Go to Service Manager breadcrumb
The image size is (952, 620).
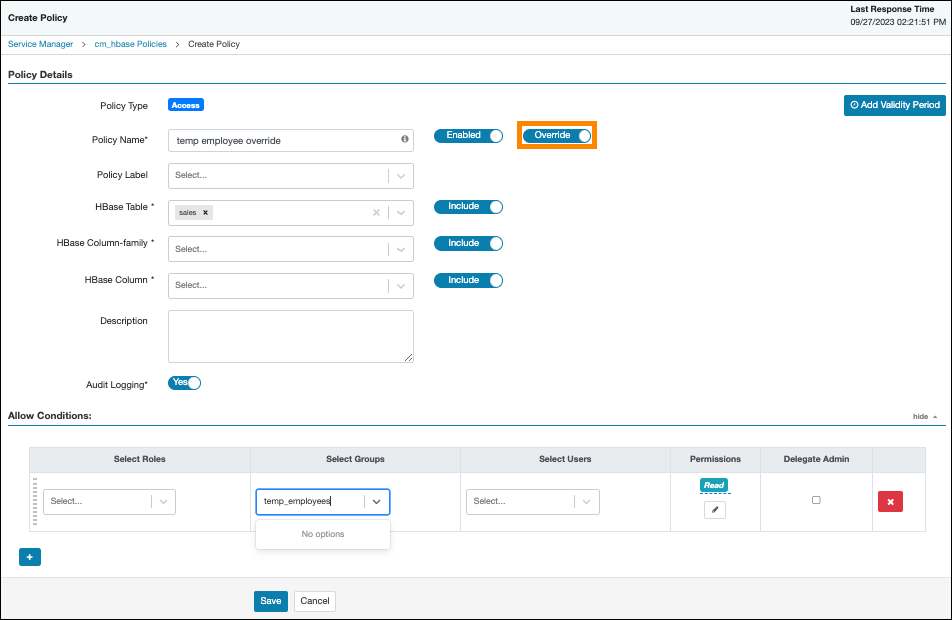[x=41, y=44]
